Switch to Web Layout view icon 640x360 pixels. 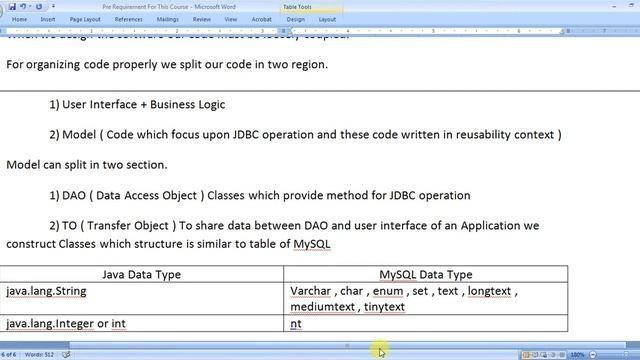pyautogui.click(x=544, y=355)
